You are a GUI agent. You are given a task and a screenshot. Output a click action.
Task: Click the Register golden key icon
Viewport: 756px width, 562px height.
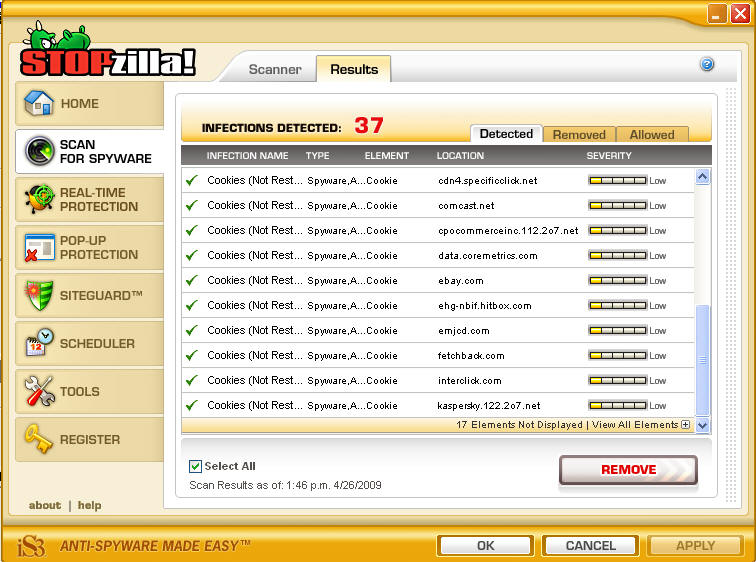39,439
